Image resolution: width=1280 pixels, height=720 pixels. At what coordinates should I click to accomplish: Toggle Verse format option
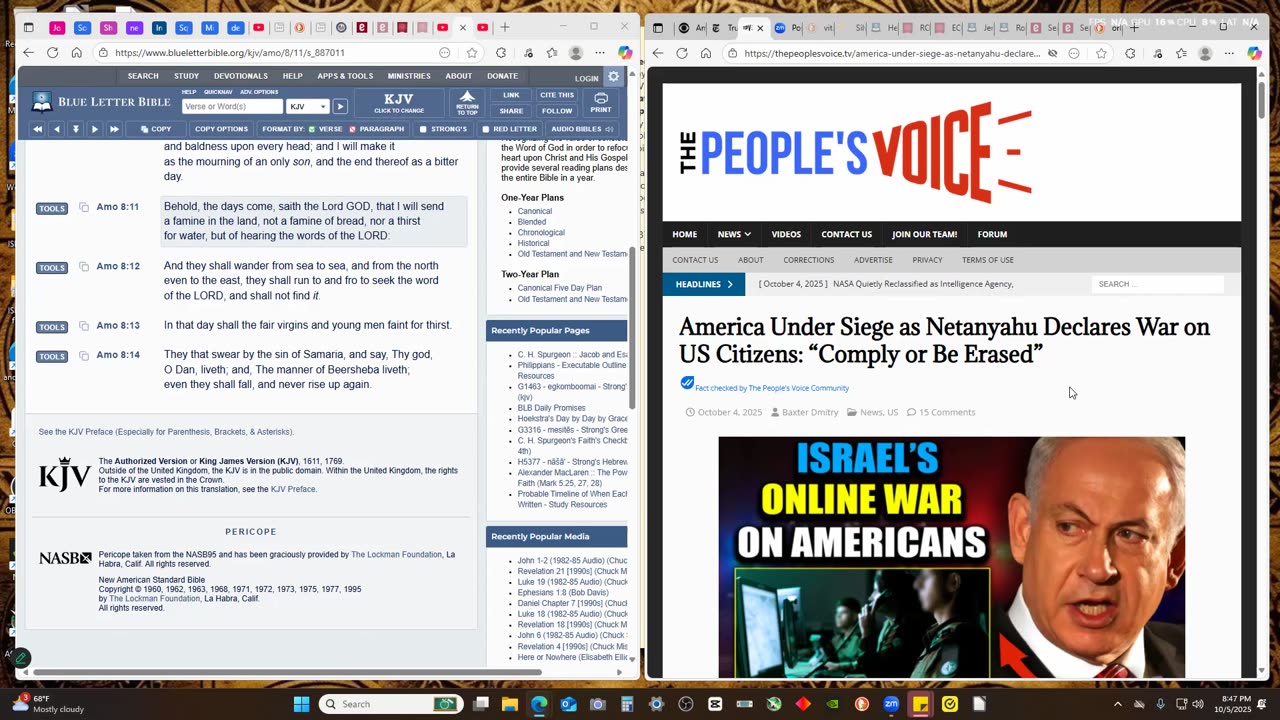click(x=326, y=129)
